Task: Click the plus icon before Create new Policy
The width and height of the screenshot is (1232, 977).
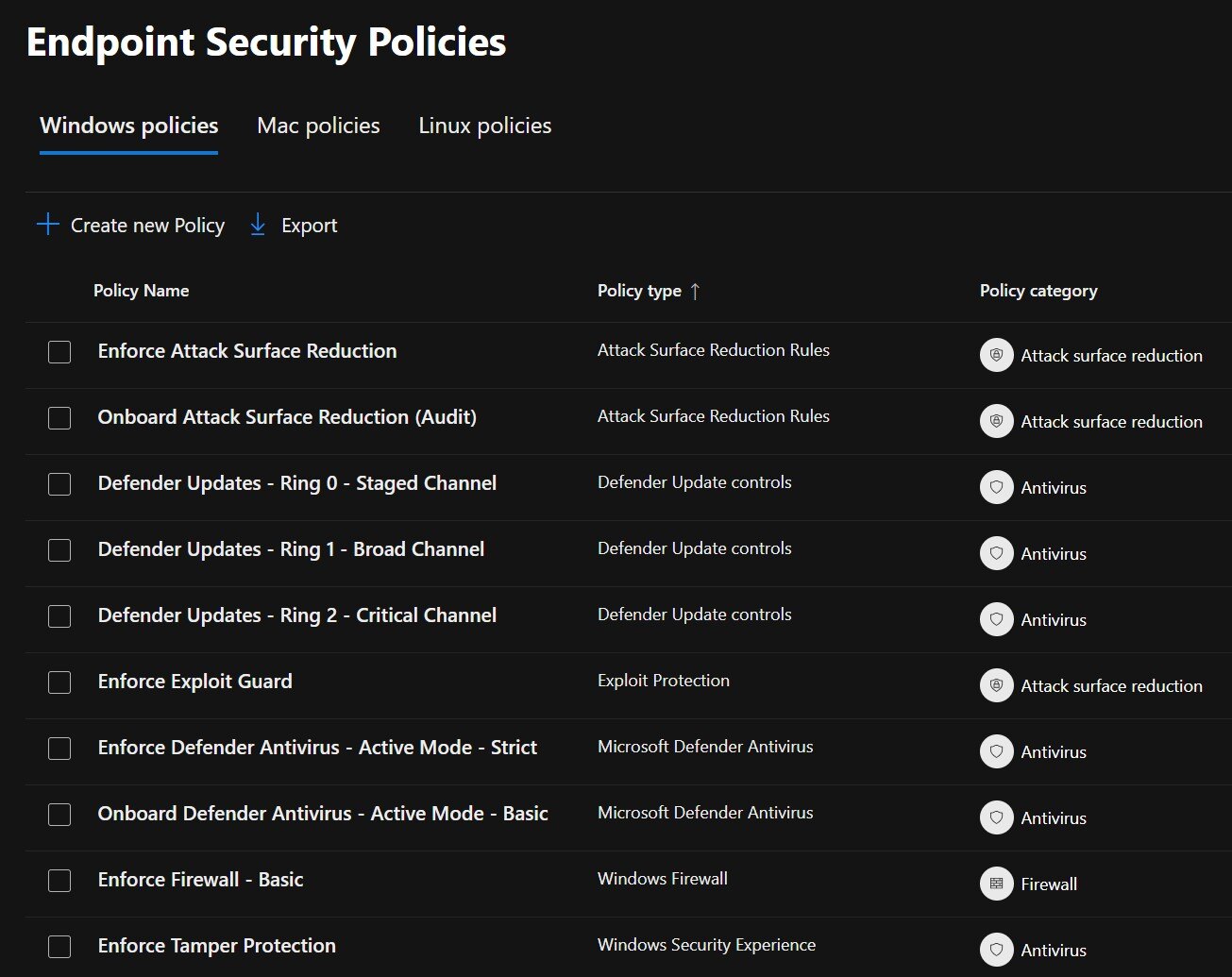Action: coord(47,225)
